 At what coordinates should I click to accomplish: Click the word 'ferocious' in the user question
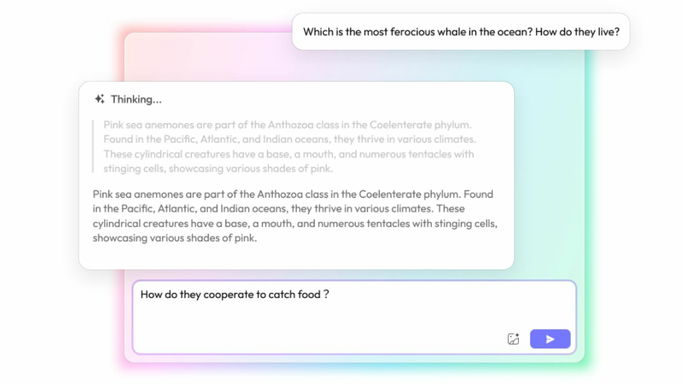411,32
